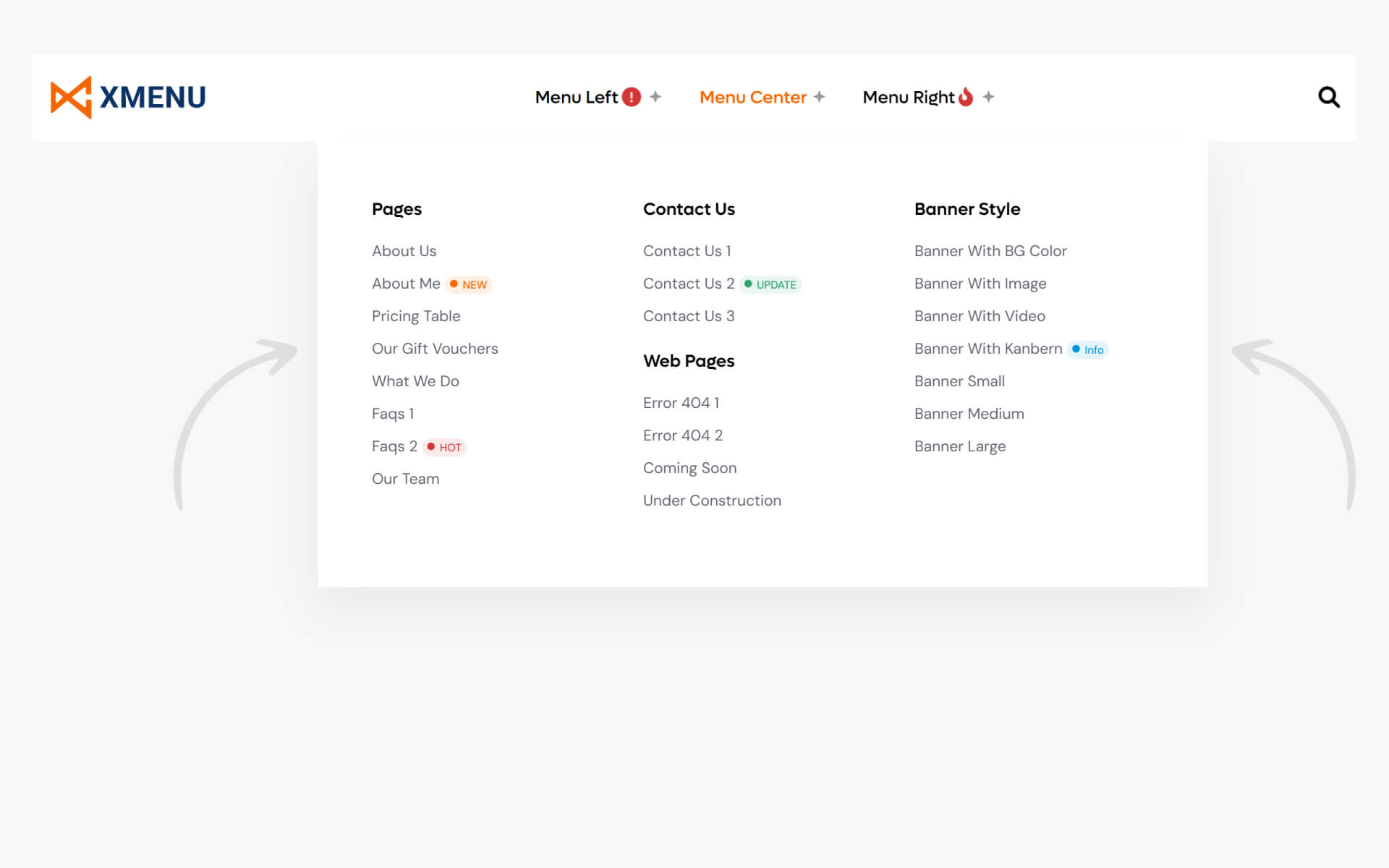Expand Menu Center via its plus indicator
Viewport: 1389px width, 868px height.
819,97
